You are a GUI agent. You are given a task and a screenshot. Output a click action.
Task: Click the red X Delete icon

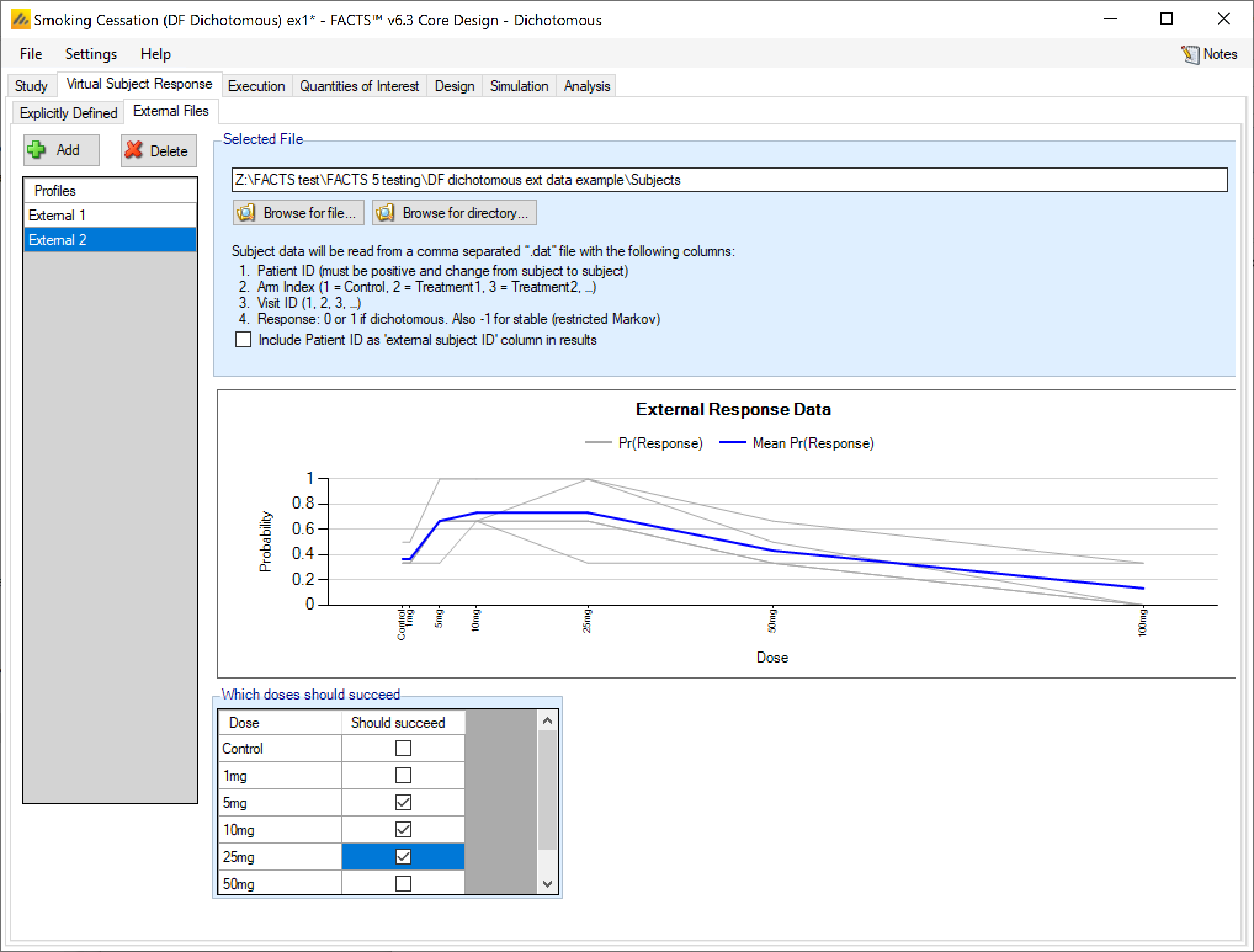[134, 150]
